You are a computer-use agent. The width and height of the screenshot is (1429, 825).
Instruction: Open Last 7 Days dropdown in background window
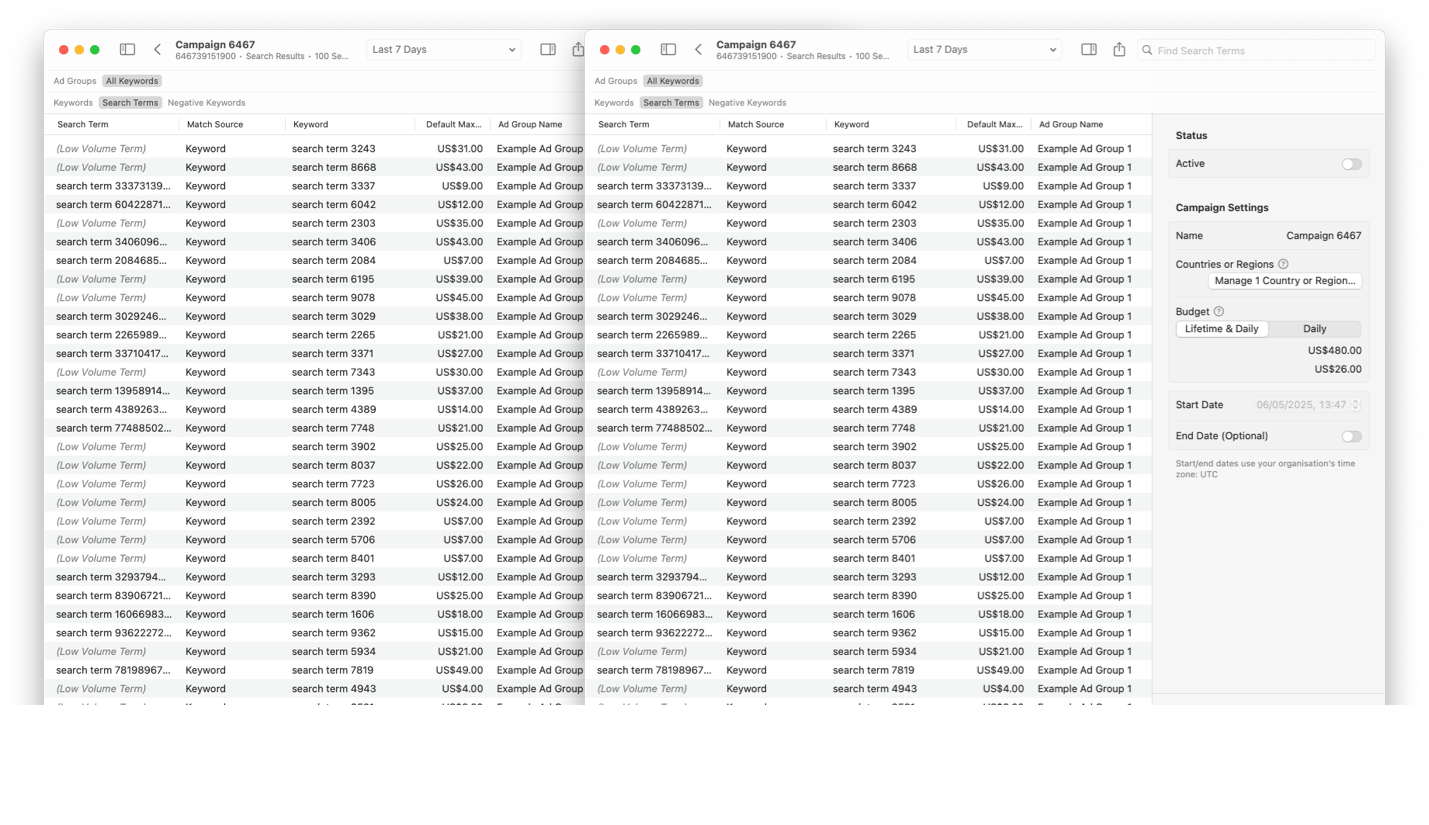click(x=443, y=49)
